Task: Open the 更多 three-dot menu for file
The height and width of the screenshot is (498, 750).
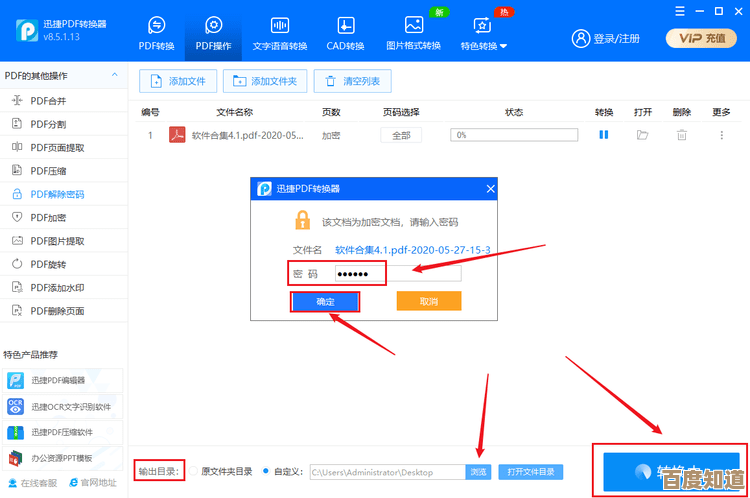Action: 722,135
